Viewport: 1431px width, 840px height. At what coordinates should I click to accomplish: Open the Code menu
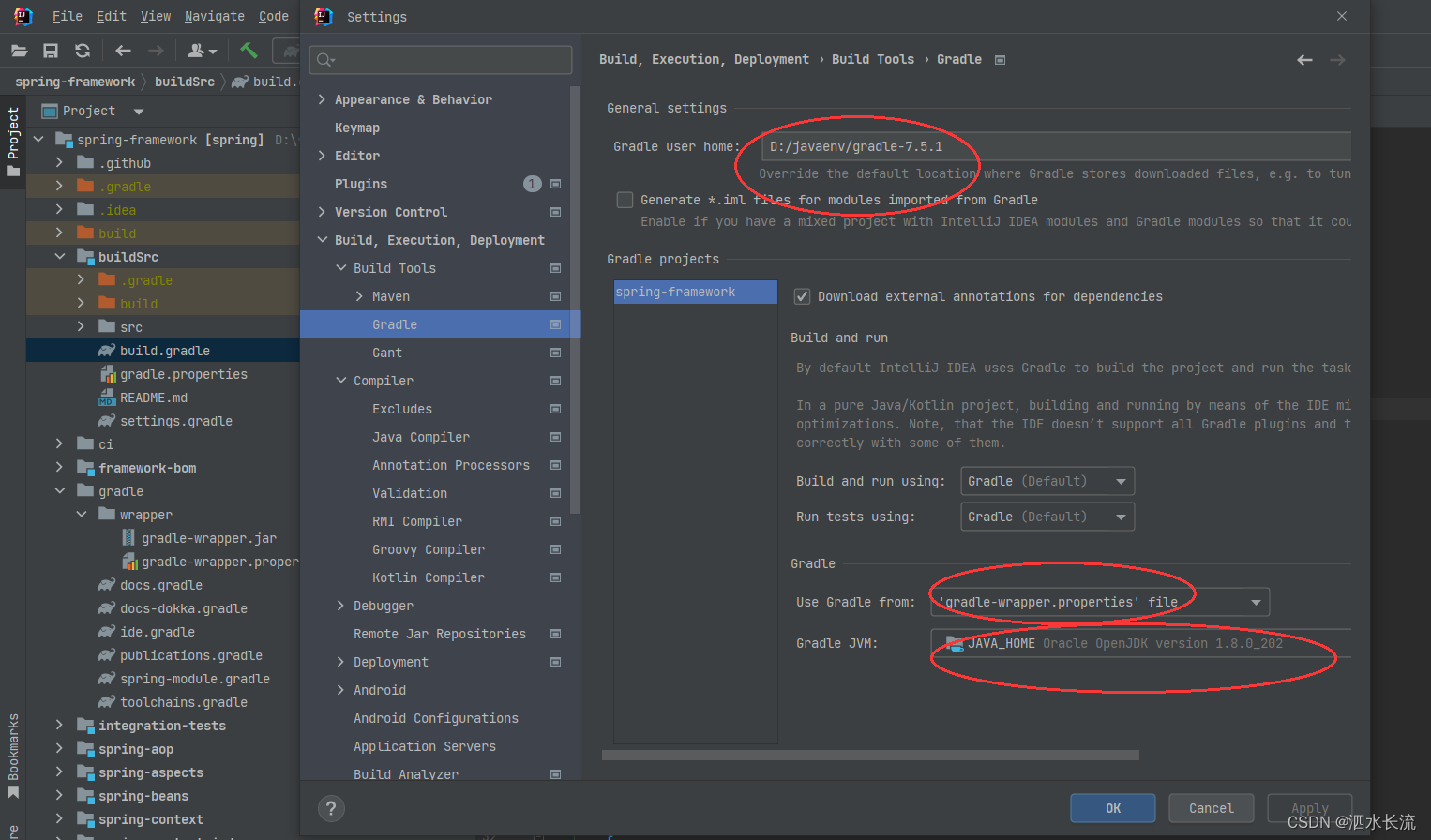tap(274, 16)
